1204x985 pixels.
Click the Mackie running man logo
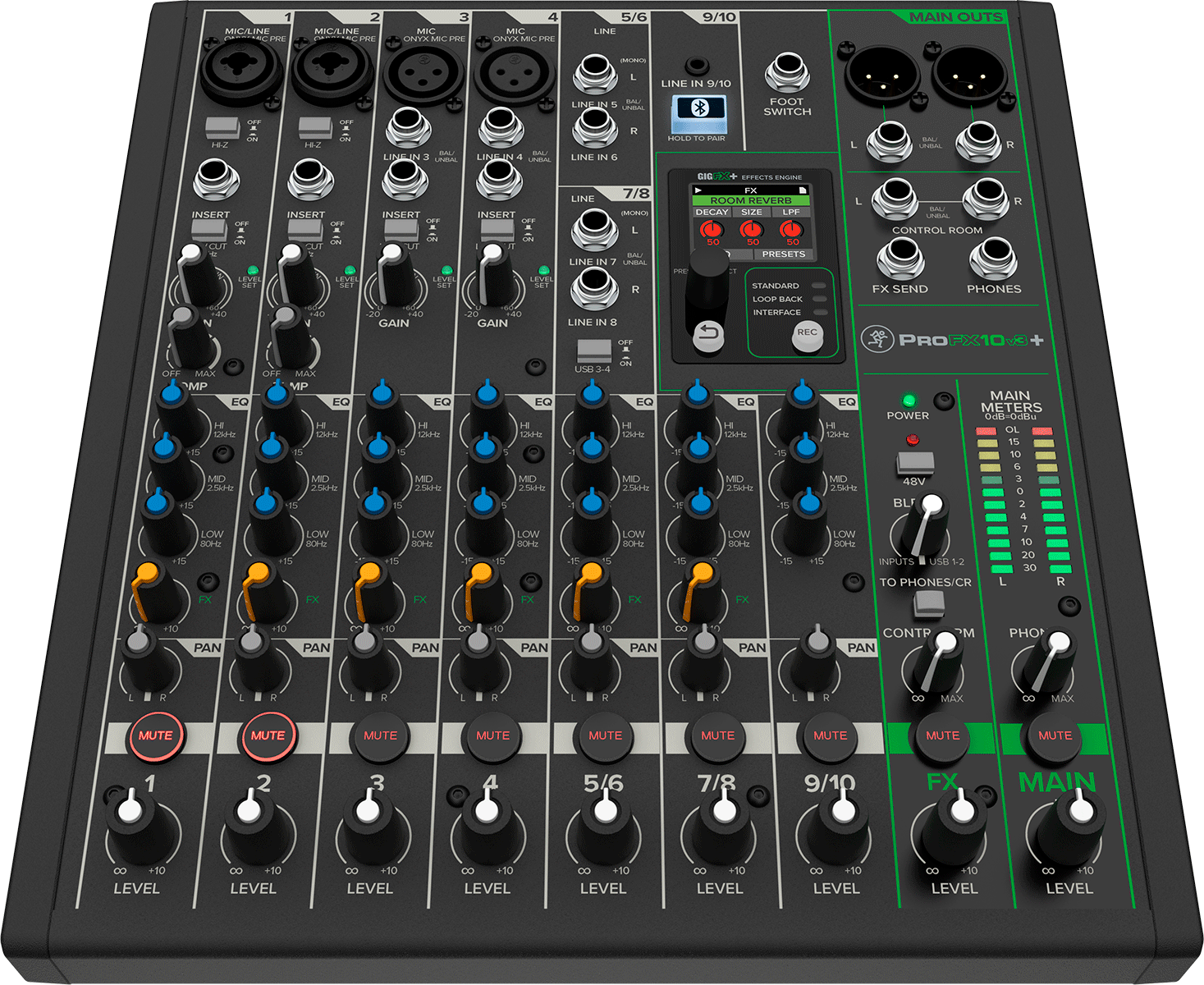tap(877, 339)
